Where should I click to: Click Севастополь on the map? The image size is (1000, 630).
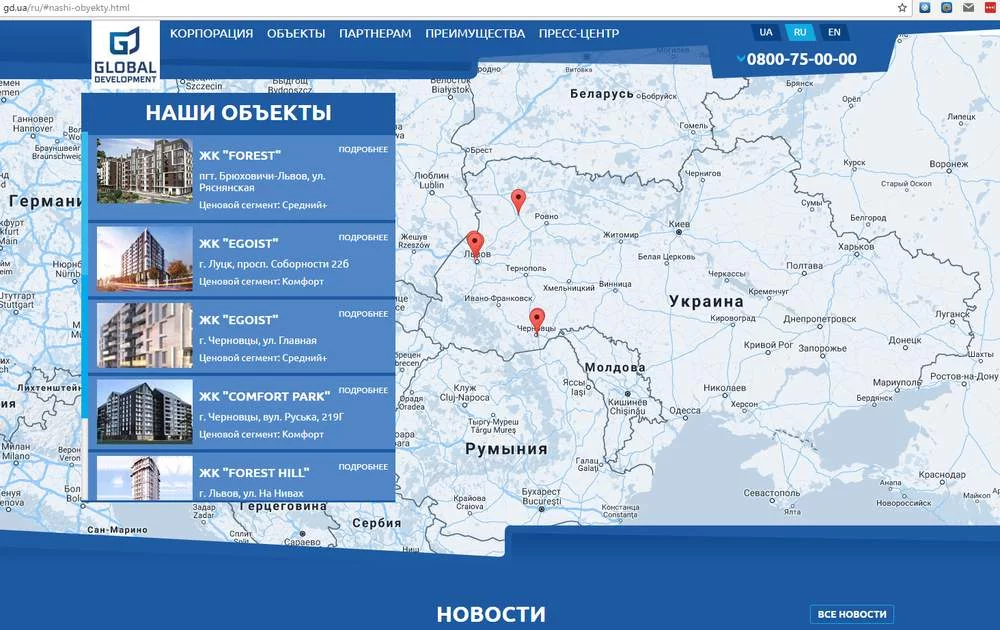click(x=772, y=493)
